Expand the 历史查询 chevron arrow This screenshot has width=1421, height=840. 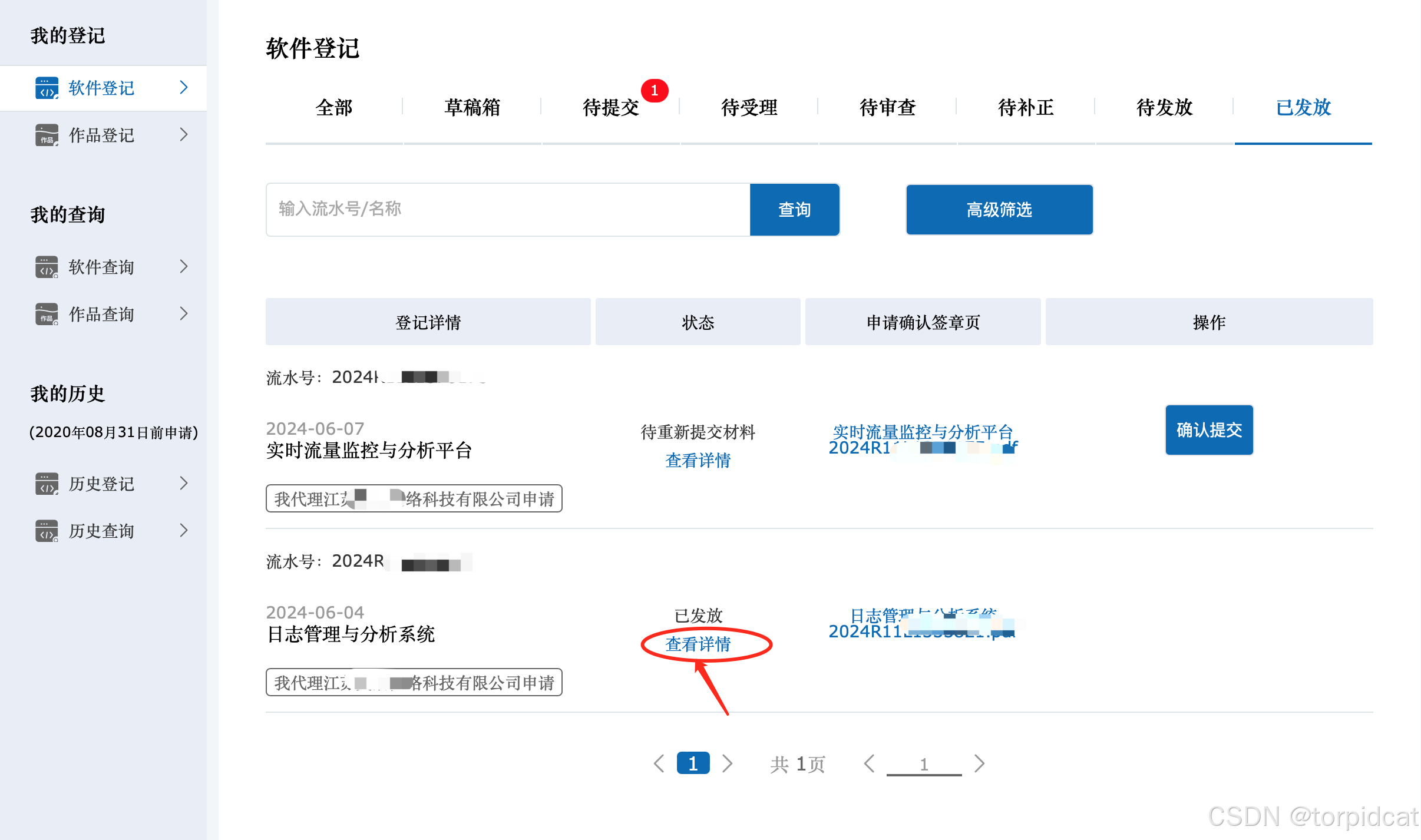click(x=184, y=531)
